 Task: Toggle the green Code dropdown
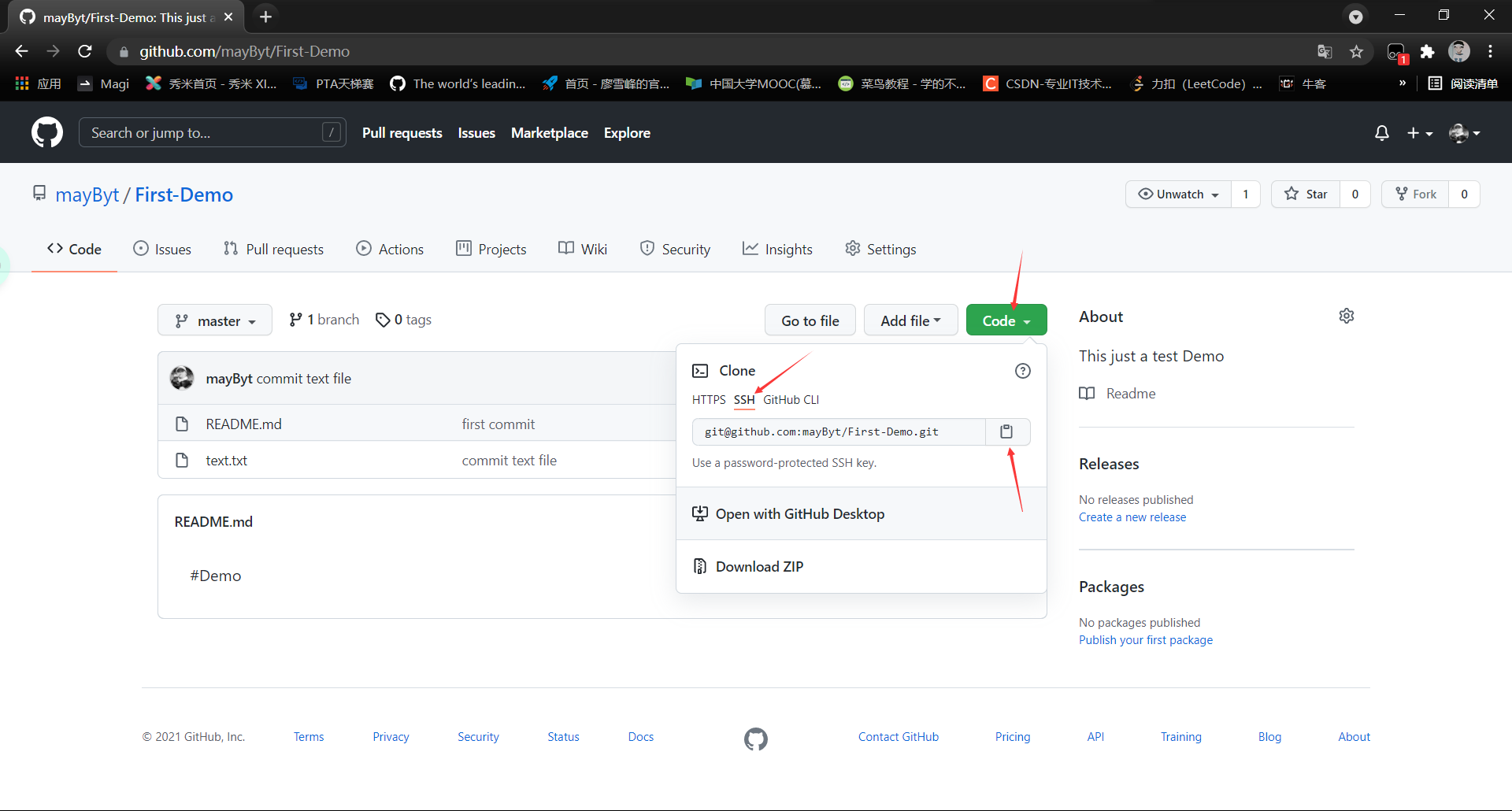(x=1006, y=320)
